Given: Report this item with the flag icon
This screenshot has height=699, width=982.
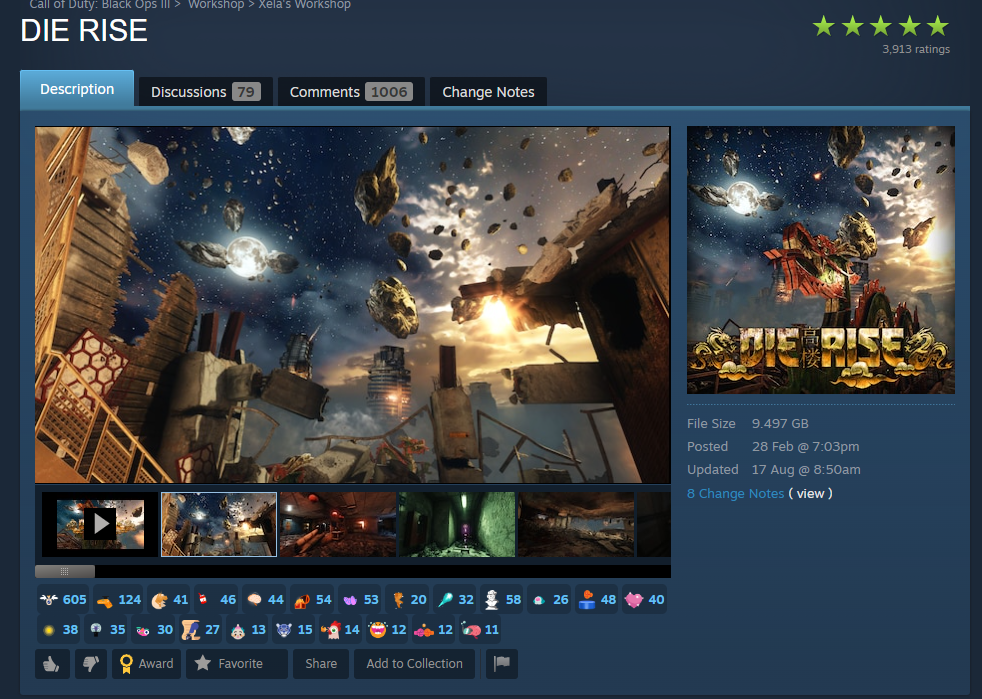Looking at the screenshot, I should click(x=501, y=663).
